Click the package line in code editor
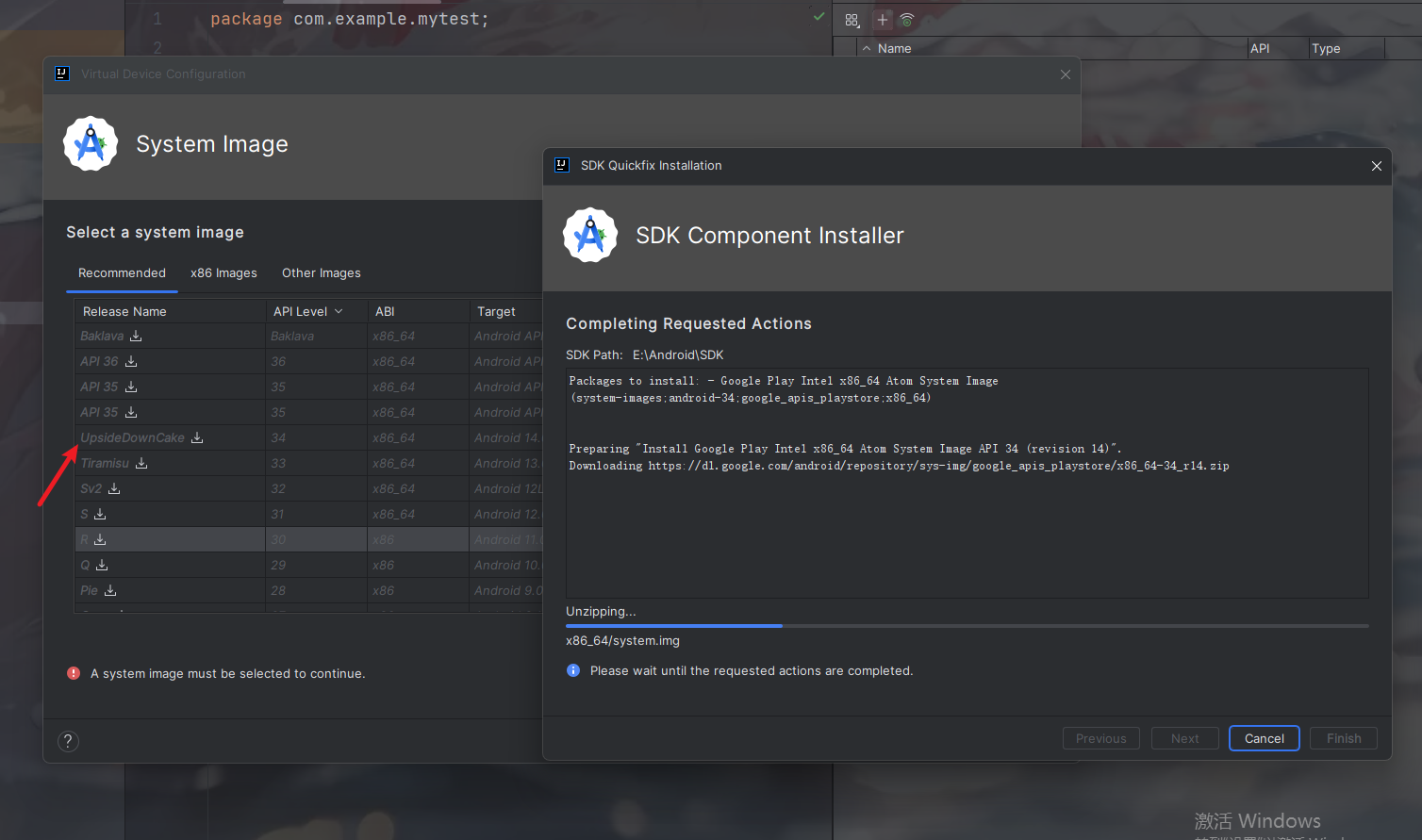Viewport: 1422px width, 840px height. coord(350,19)
